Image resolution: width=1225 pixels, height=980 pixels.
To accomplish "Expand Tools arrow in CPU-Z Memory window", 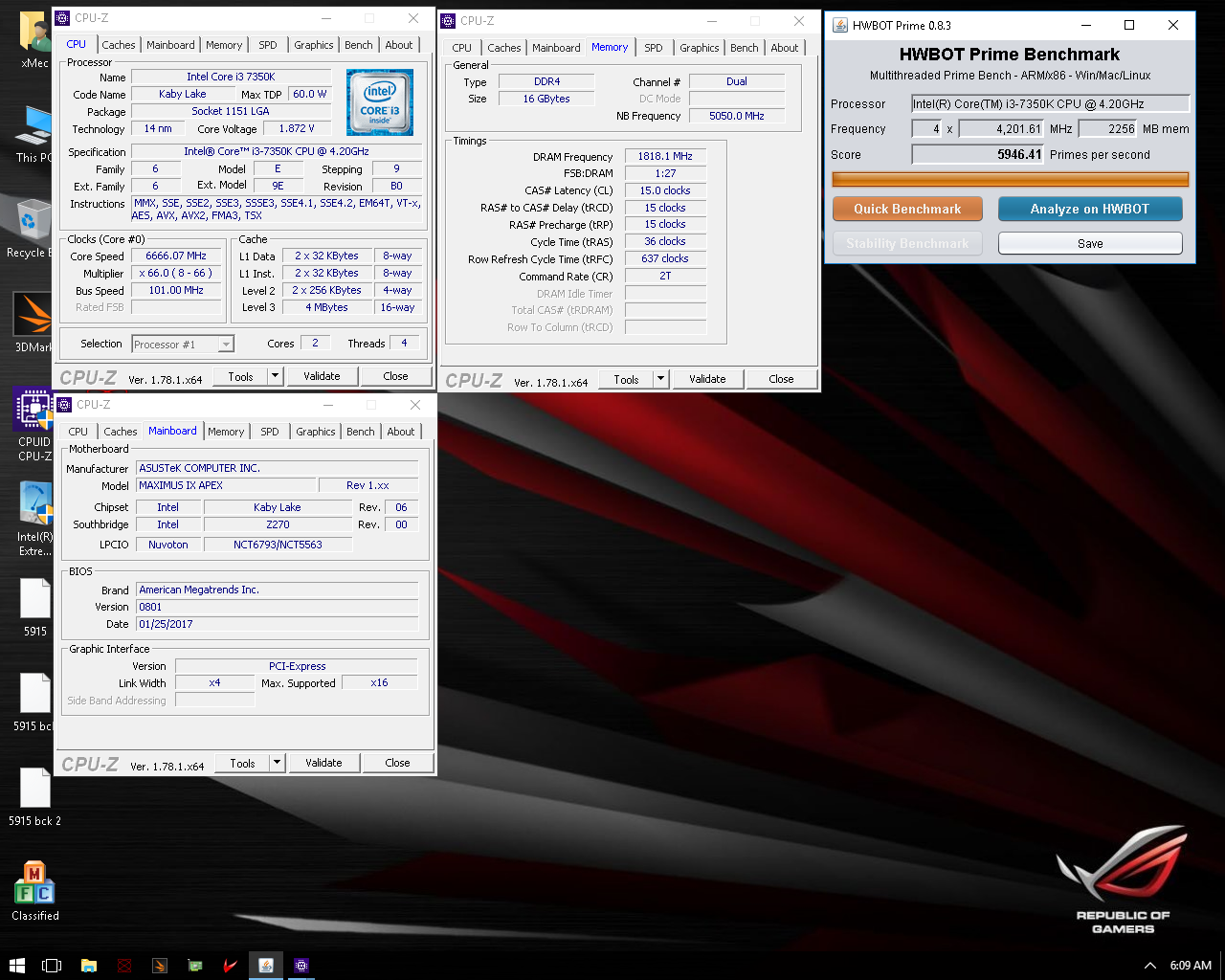I will 660,379.
